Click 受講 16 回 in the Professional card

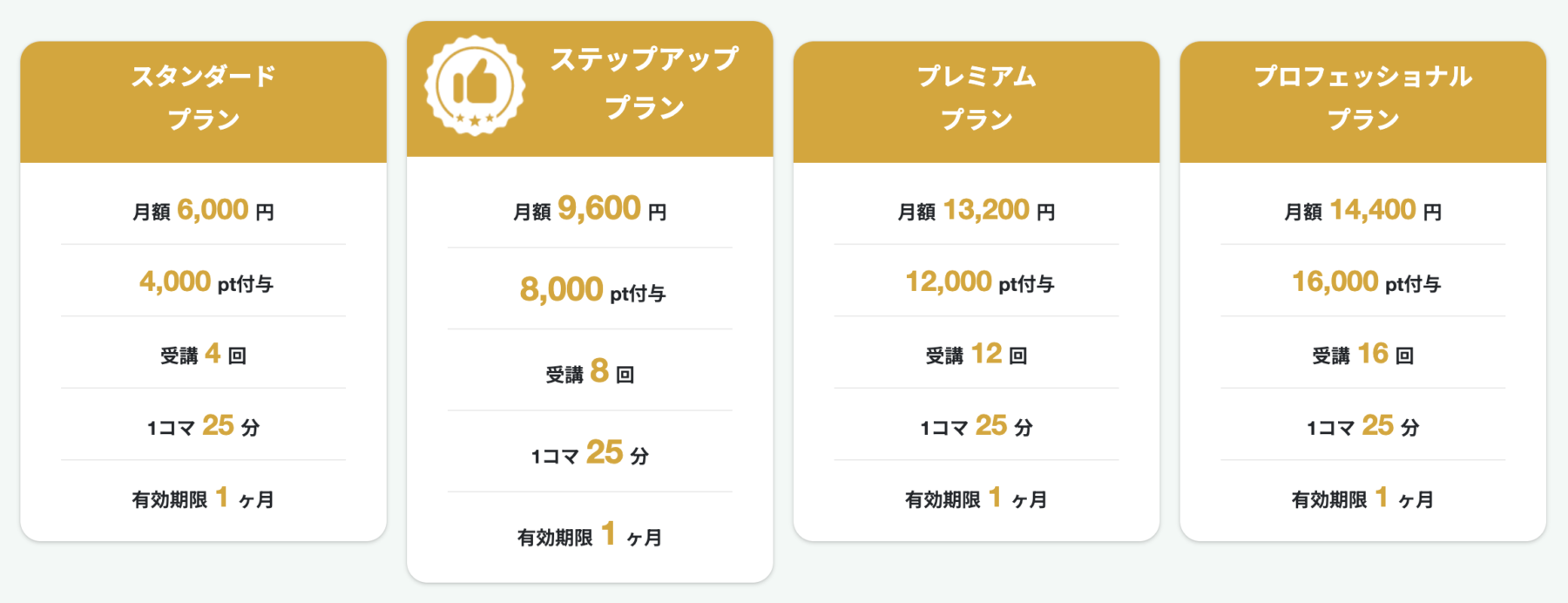1362,354
